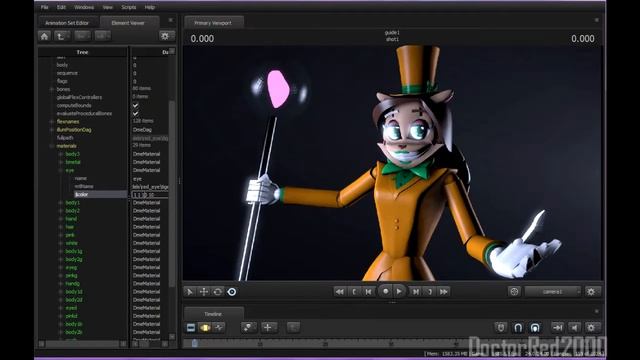Switch to the Graph Editor mode
The width and height of the screenshot is (640, 360).
[219, 327]
